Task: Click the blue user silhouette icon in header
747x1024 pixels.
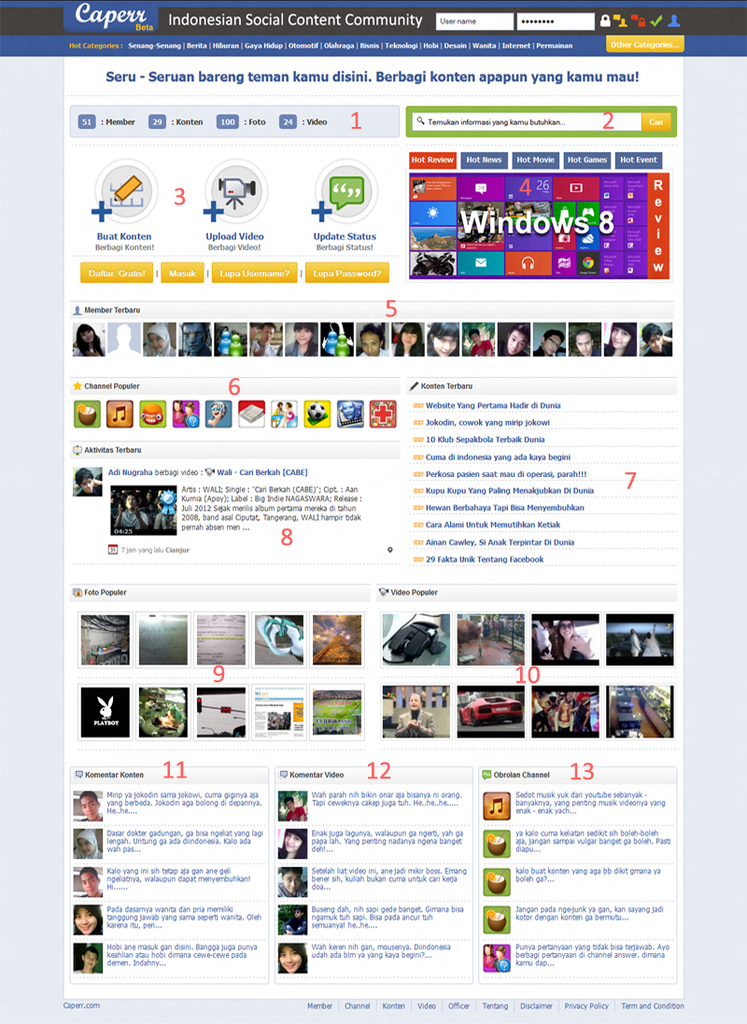Action: pyautogui.click(x=674, y=21)
